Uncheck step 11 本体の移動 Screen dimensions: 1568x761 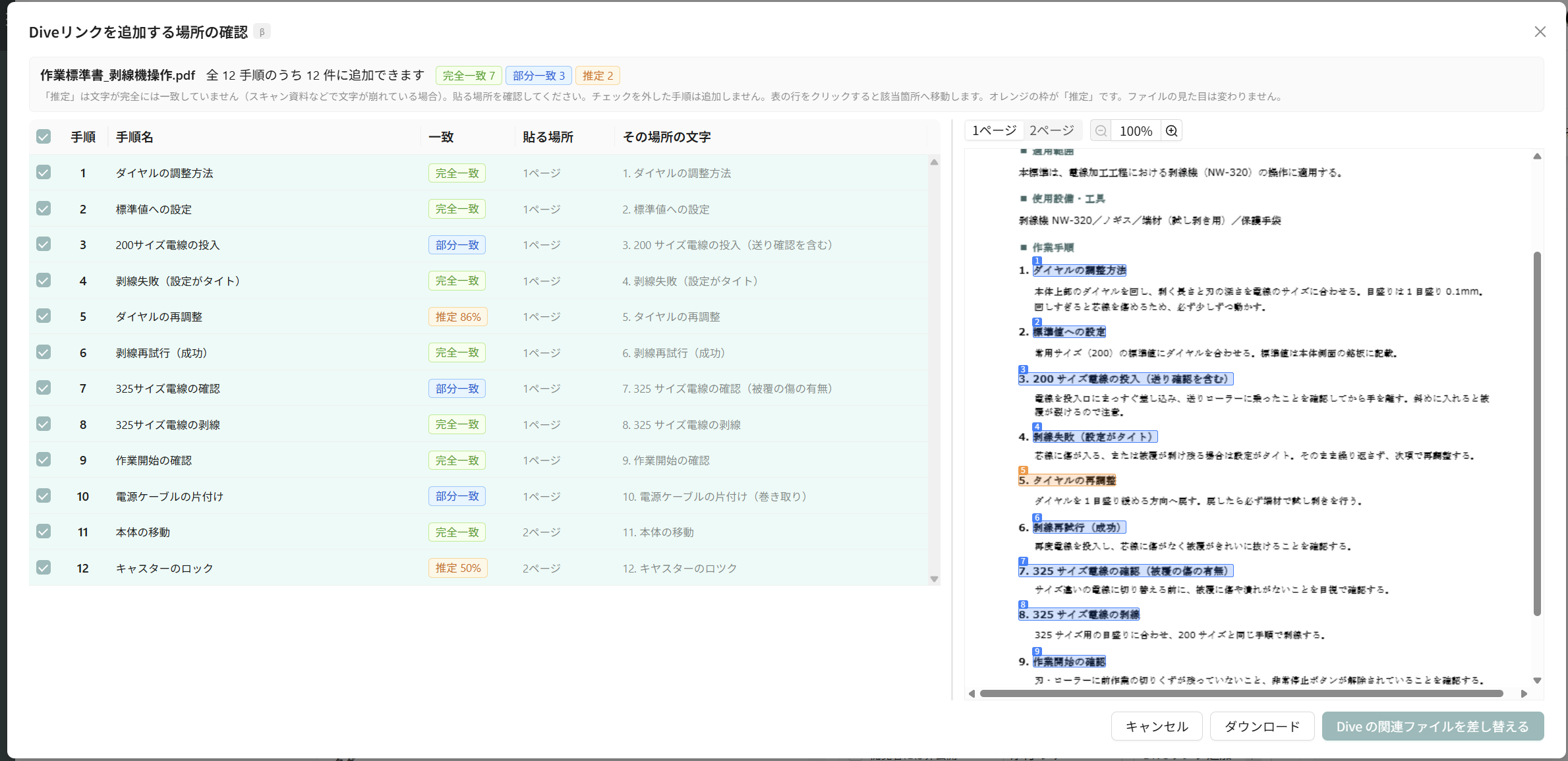44,532
